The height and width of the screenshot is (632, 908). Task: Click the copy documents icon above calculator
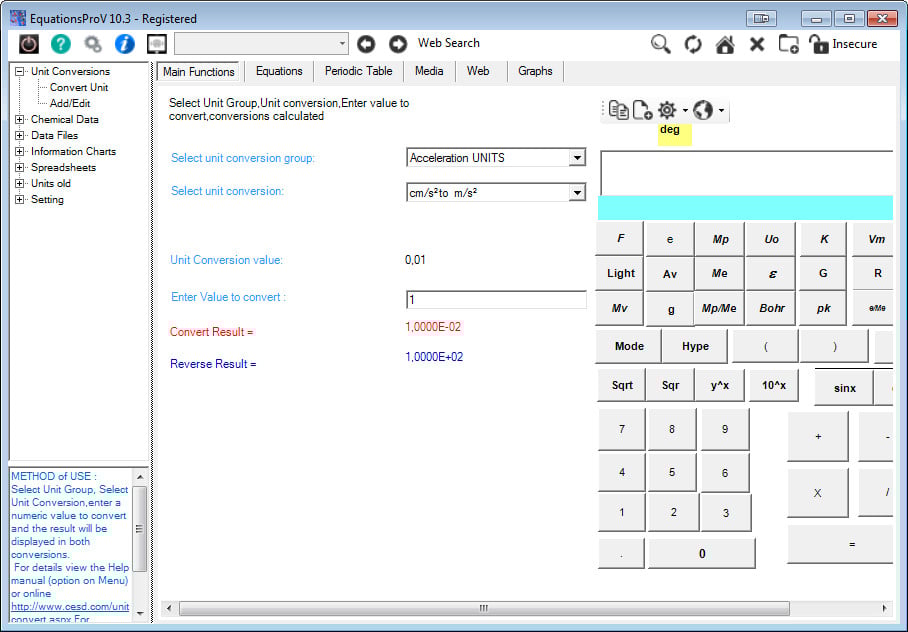coord(618,110)
